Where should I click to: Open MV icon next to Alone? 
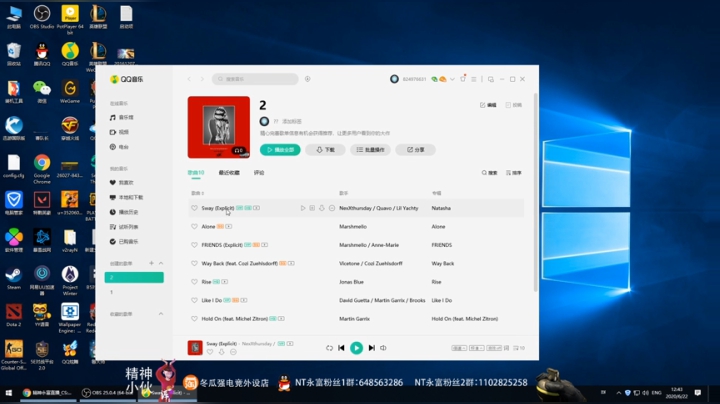pos(229,226)
